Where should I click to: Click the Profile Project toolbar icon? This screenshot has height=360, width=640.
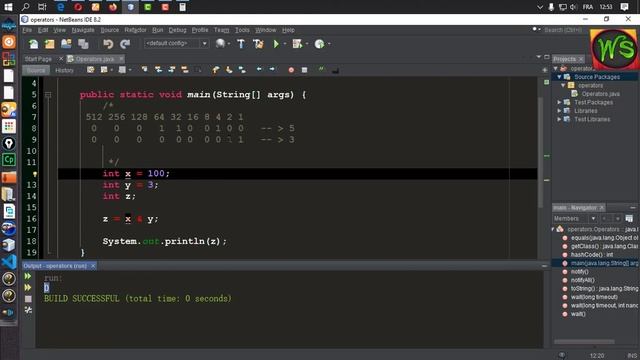click(319, 44)
